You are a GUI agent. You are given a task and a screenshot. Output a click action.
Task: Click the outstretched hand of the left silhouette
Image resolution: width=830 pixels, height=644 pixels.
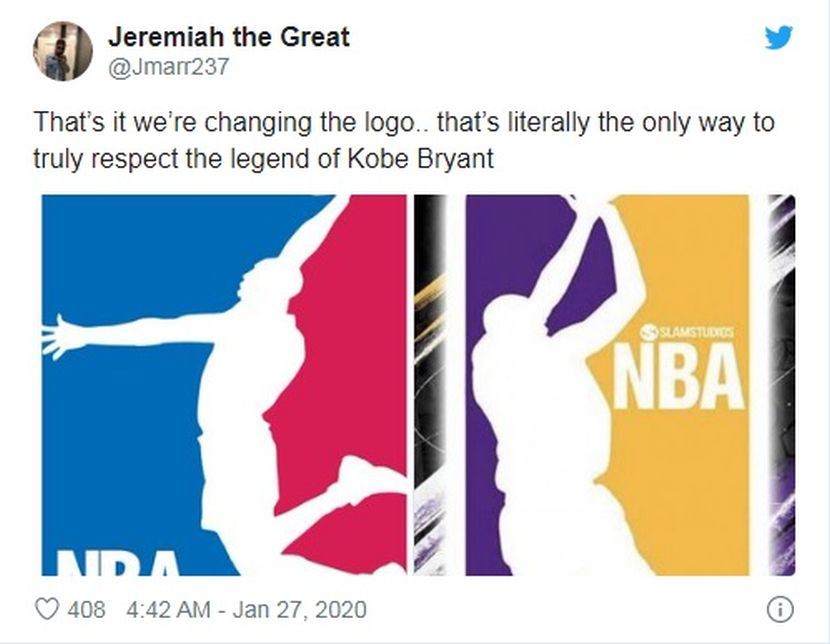coord(59,337)
